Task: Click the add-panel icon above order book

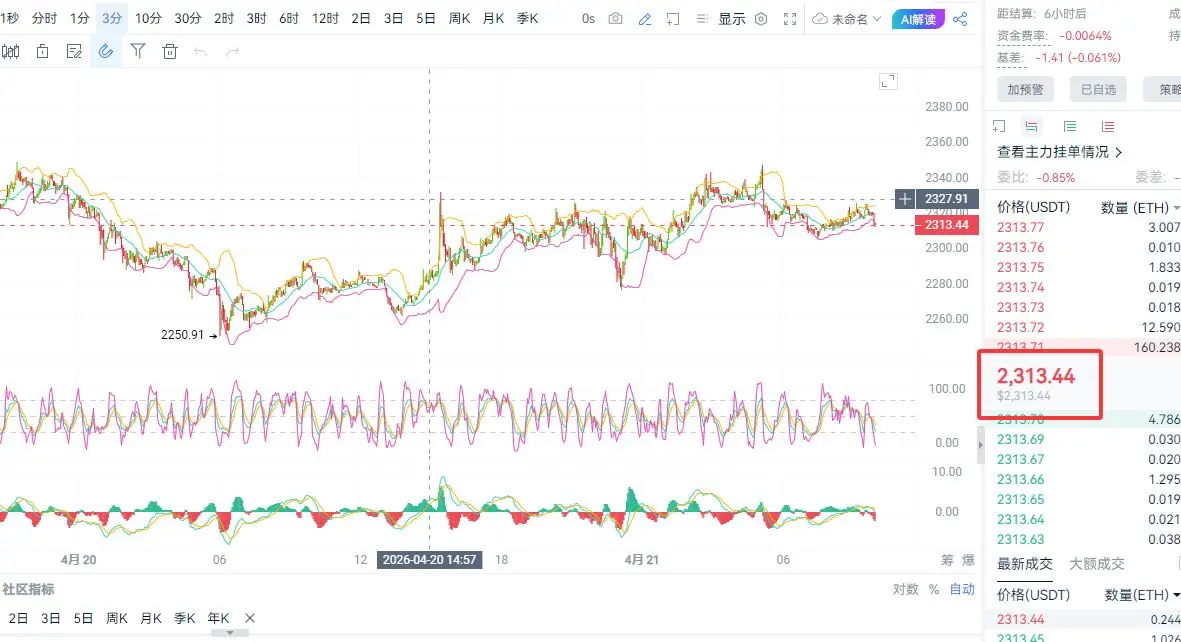Action: (999, 127)
